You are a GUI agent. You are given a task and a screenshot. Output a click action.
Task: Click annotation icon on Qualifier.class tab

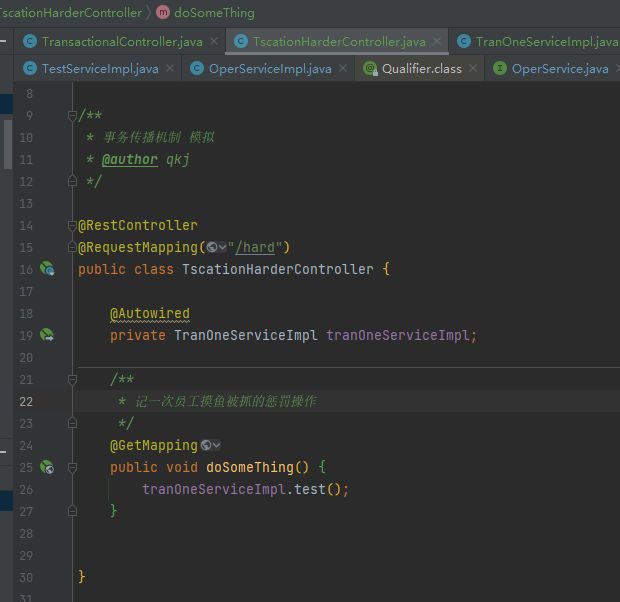point(370,68)
